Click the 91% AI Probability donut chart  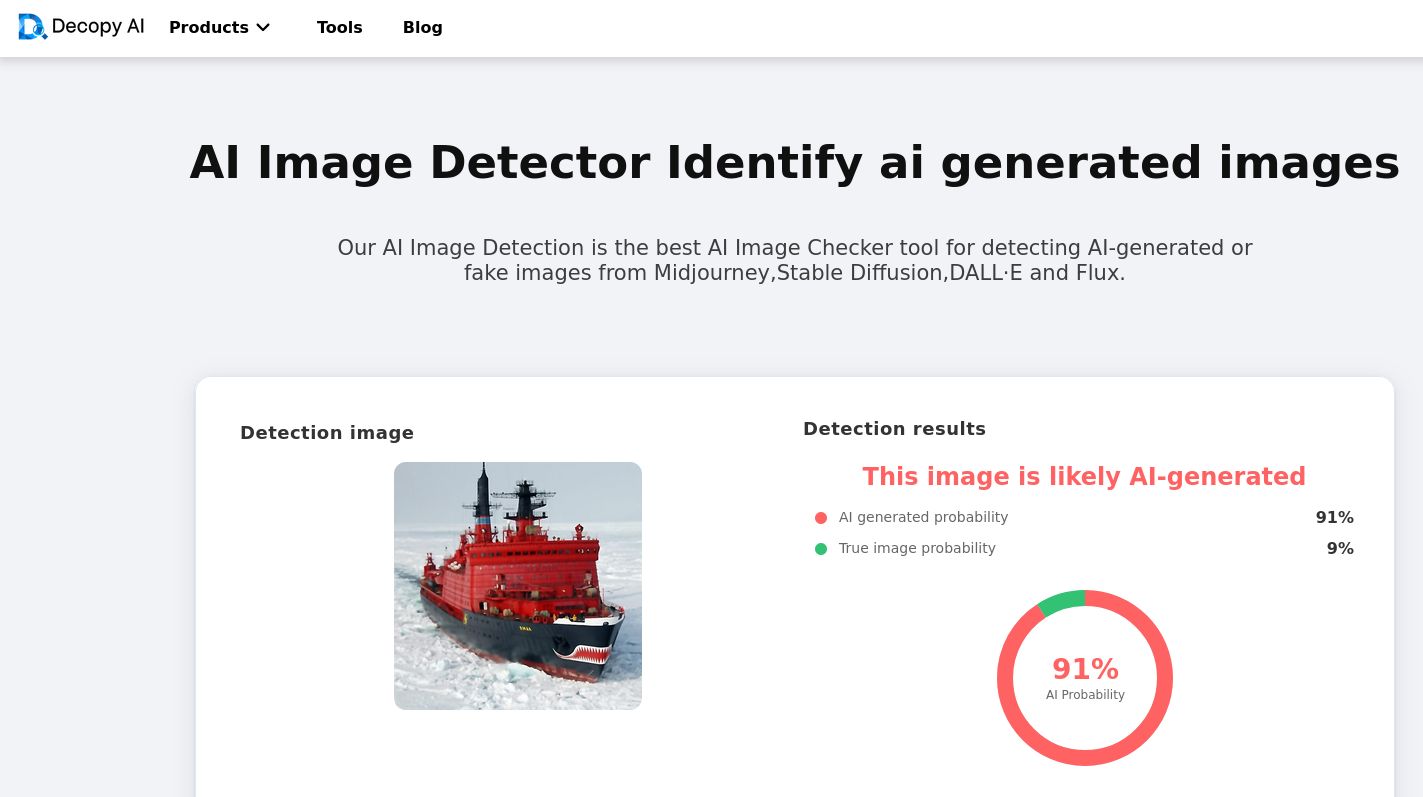click(x=1085, y=679)
